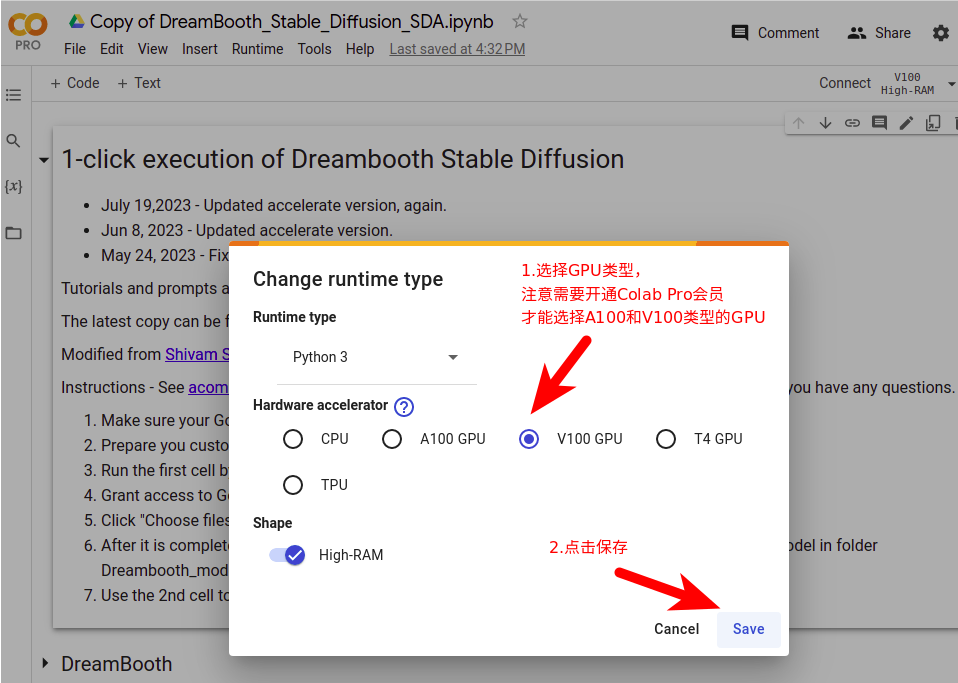958x683 pixels.
Task: Open the search pane in left sidebar
Action: [x=14, y=141]
